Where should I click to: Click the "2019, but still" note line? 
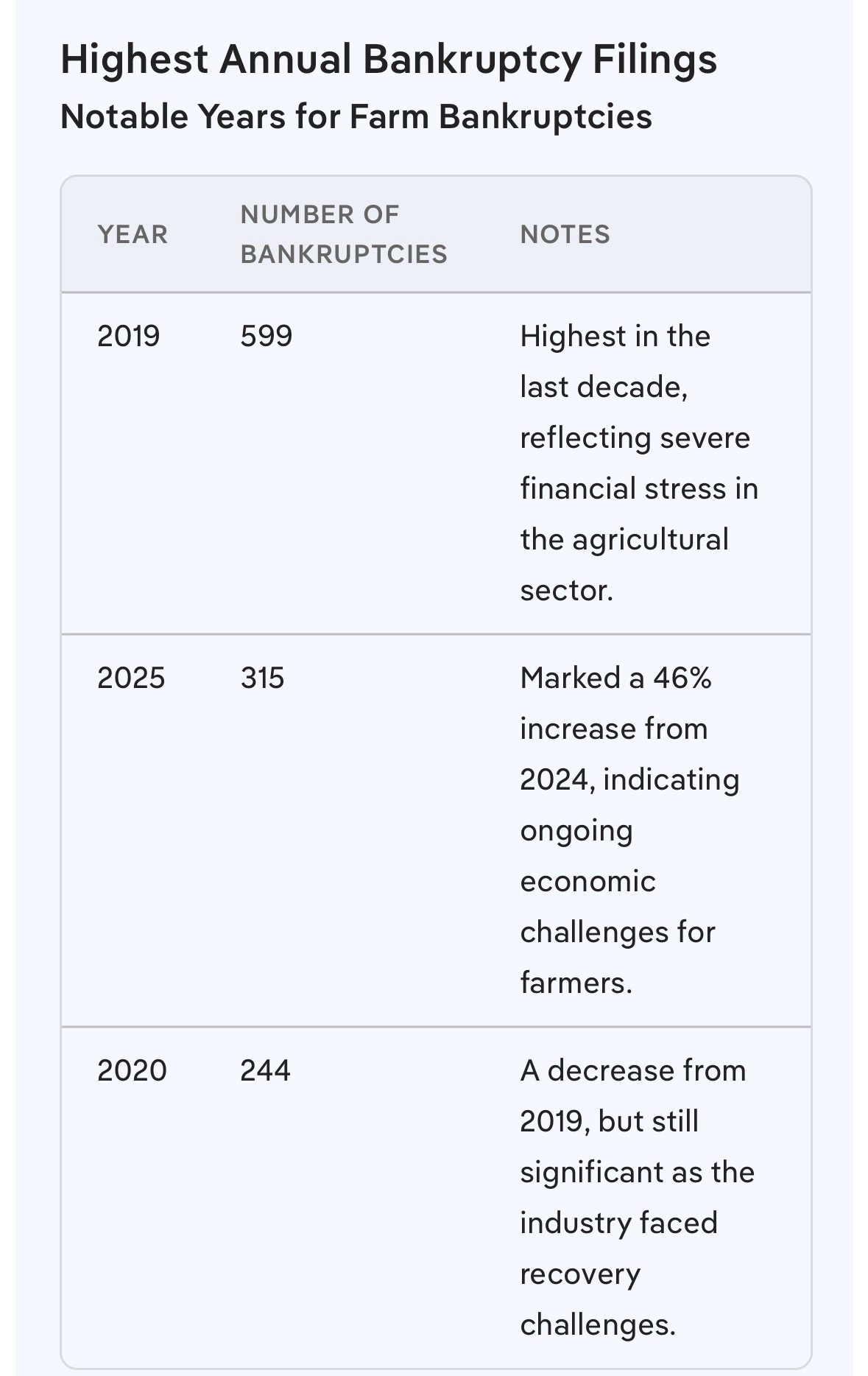coord(609,1121)
